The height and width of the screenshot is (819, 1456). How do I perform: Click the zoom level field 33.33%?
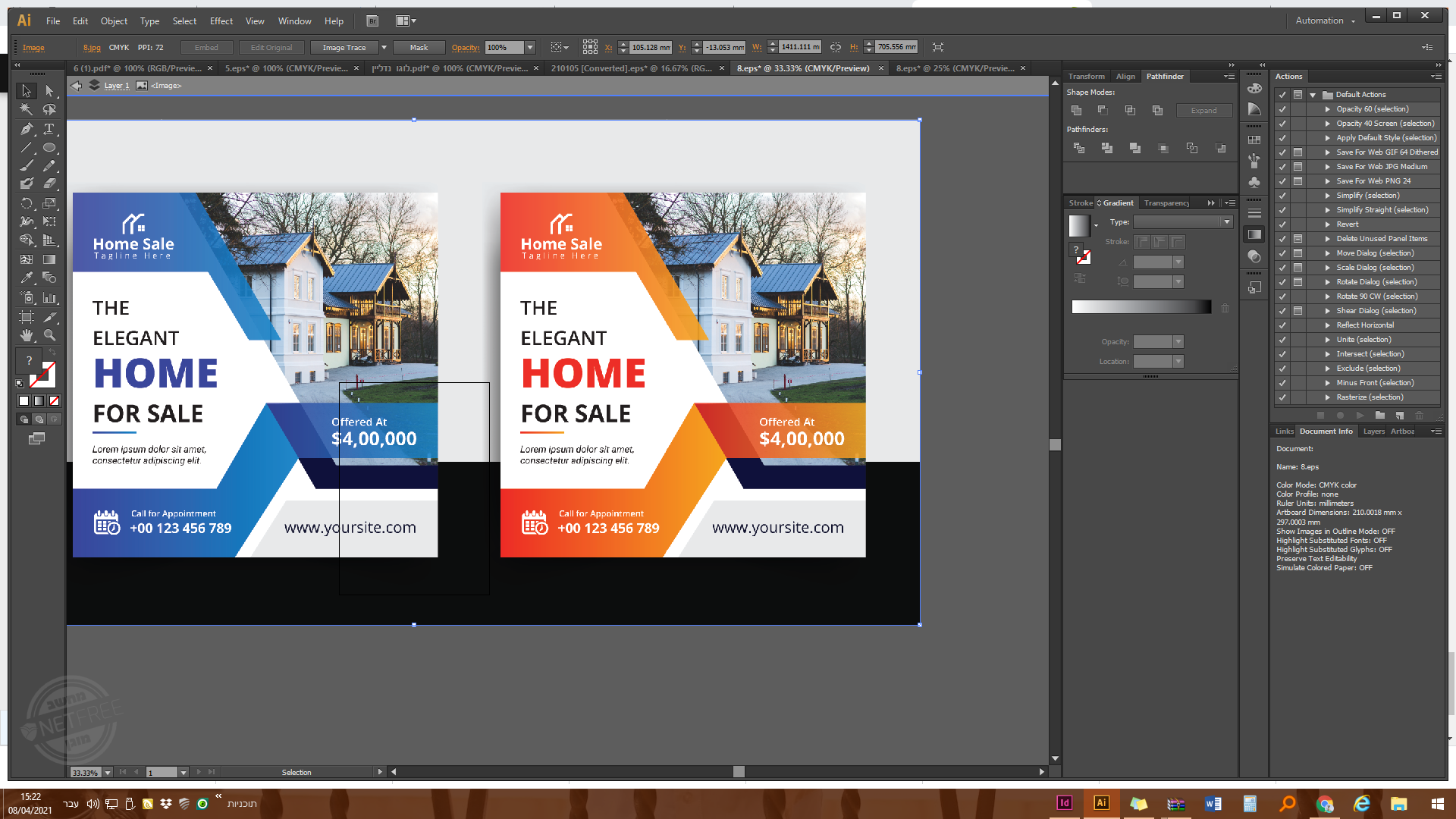click(85, 773)
